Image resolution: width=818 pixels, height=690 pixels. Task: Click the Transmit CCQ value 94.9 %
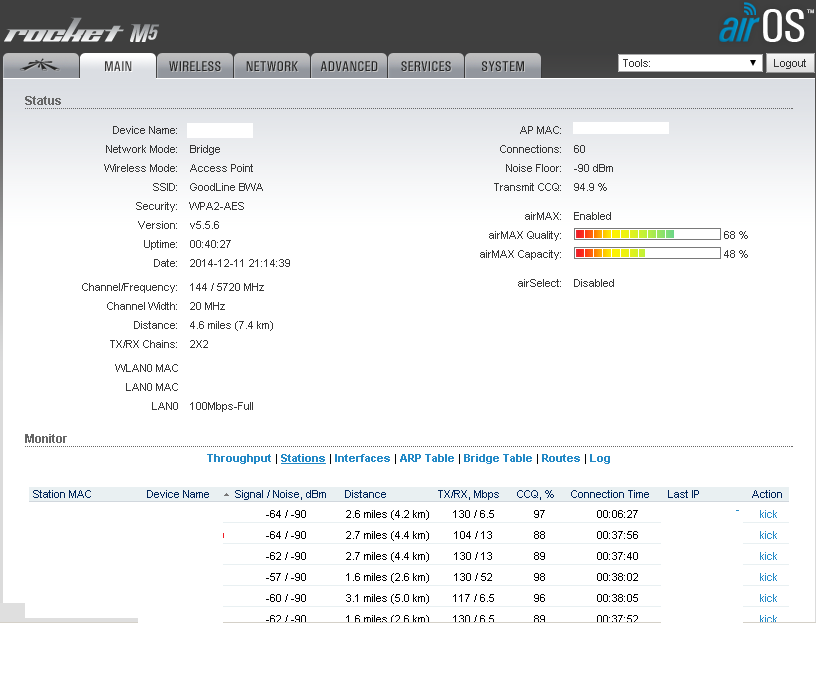[x=590, y=187]
